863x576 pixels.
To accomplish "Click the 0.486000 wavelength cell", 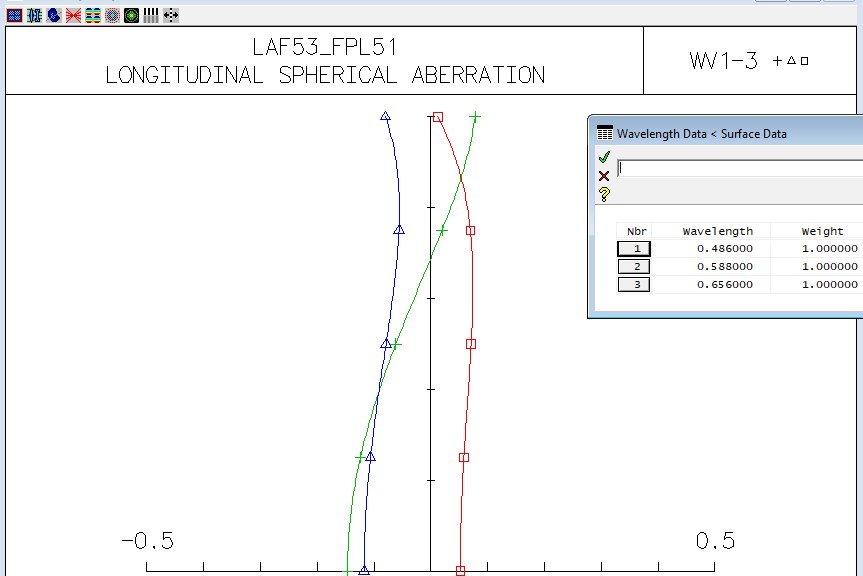I will 724,249.
